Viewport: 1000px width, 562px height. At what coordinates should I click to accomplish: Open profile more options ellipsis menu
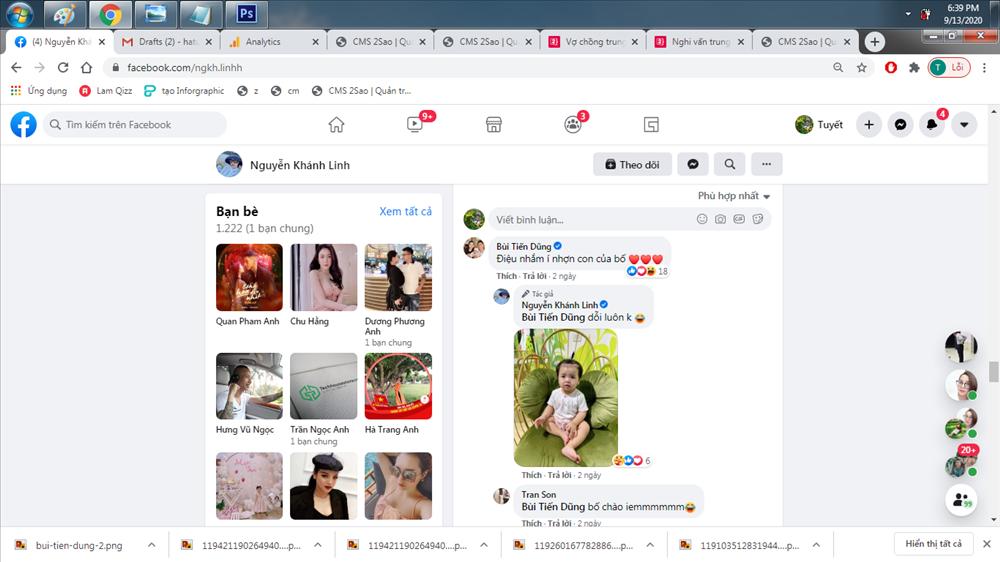[x=767, y=164]
